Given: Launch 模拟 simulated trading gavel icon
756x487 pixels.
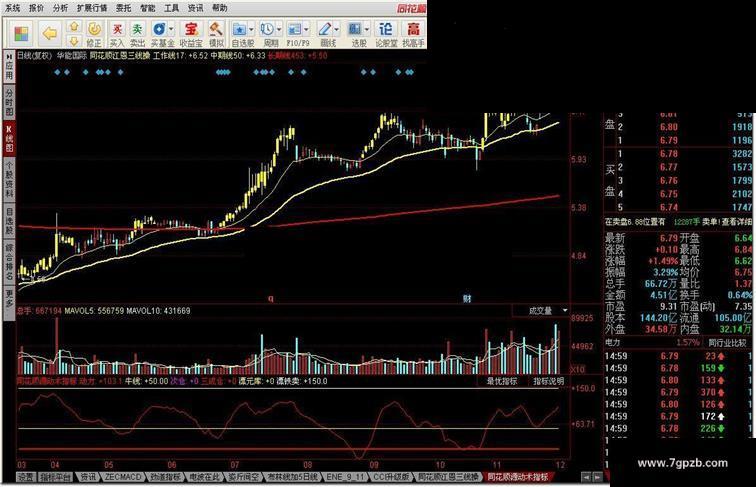Looking at the screenshot, I should 216,29.
